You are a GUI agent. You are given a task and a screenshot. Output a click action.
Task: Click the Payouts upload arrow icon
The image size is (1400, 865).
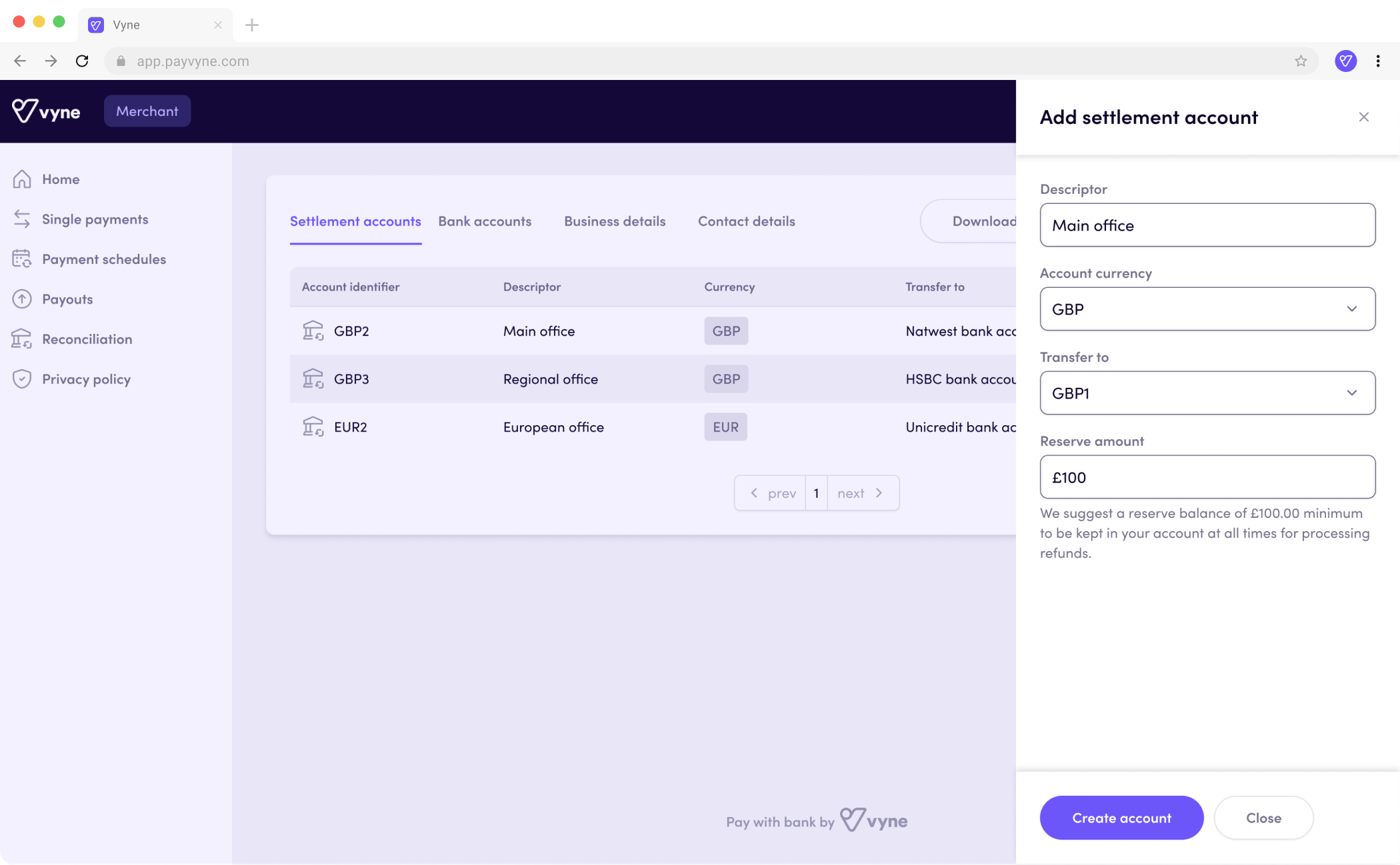tap(22, 299)
